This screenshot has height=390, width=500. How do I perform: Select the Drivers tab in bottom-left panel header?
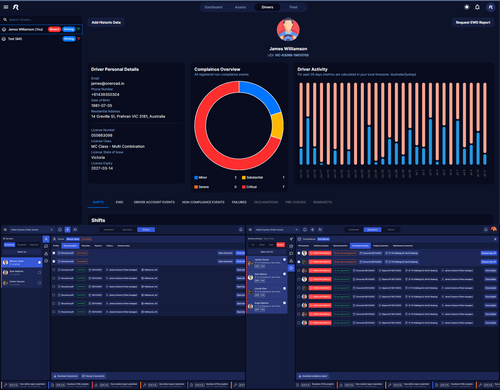[146, 230]
